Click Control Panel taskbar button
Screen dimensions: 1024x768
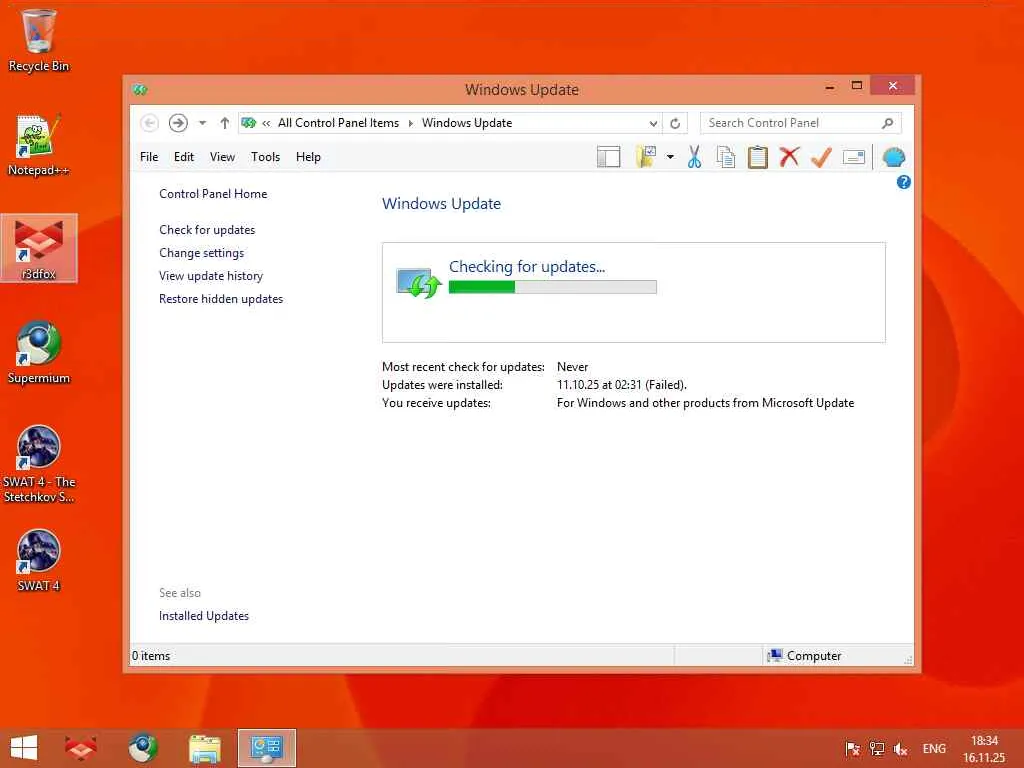click(267, 748)
